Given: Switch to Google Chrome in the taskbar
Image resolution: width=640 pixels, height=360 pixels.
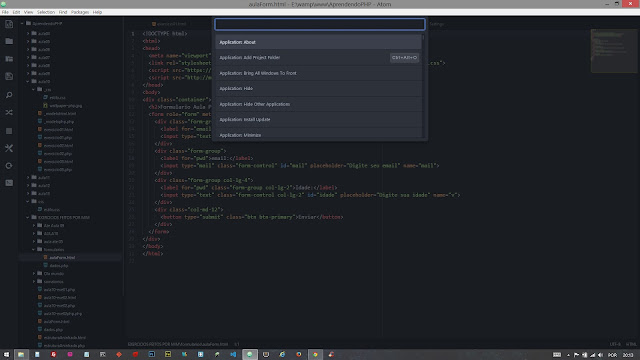Looking at the screenshot, I should pyautogui.click(x=315, y=355).
